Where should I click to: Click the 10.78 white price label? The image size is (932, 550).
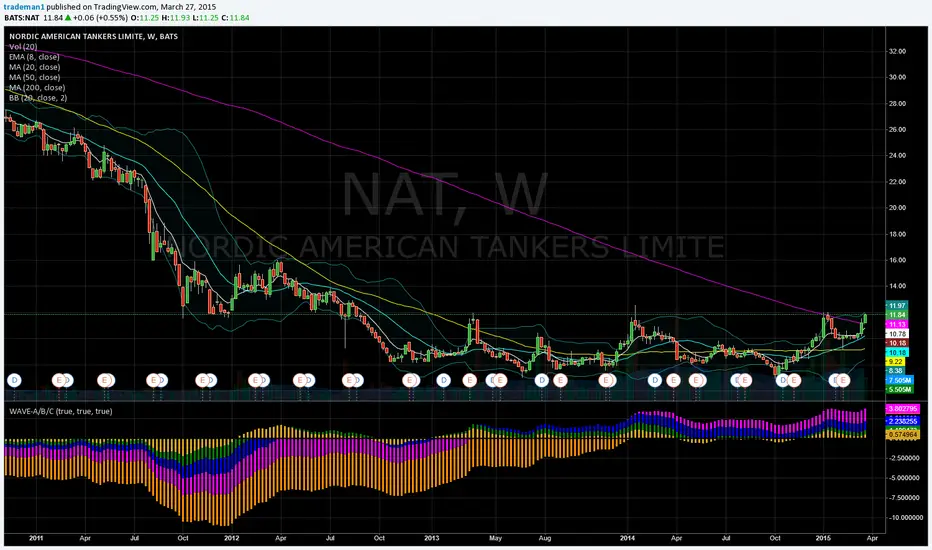pyautogui.click(x=897, y=334)
